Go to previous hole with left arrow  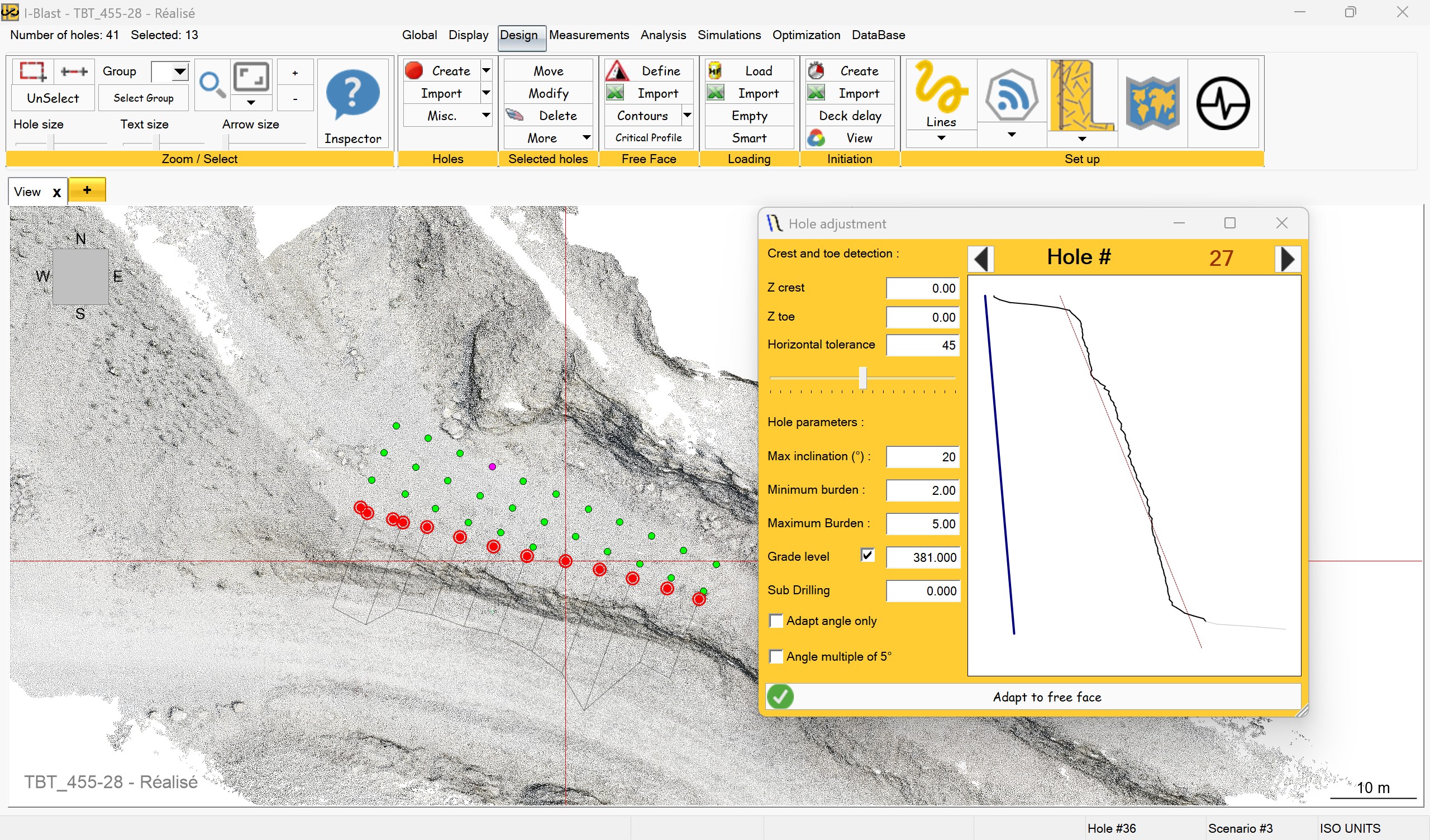click(981, 259)
